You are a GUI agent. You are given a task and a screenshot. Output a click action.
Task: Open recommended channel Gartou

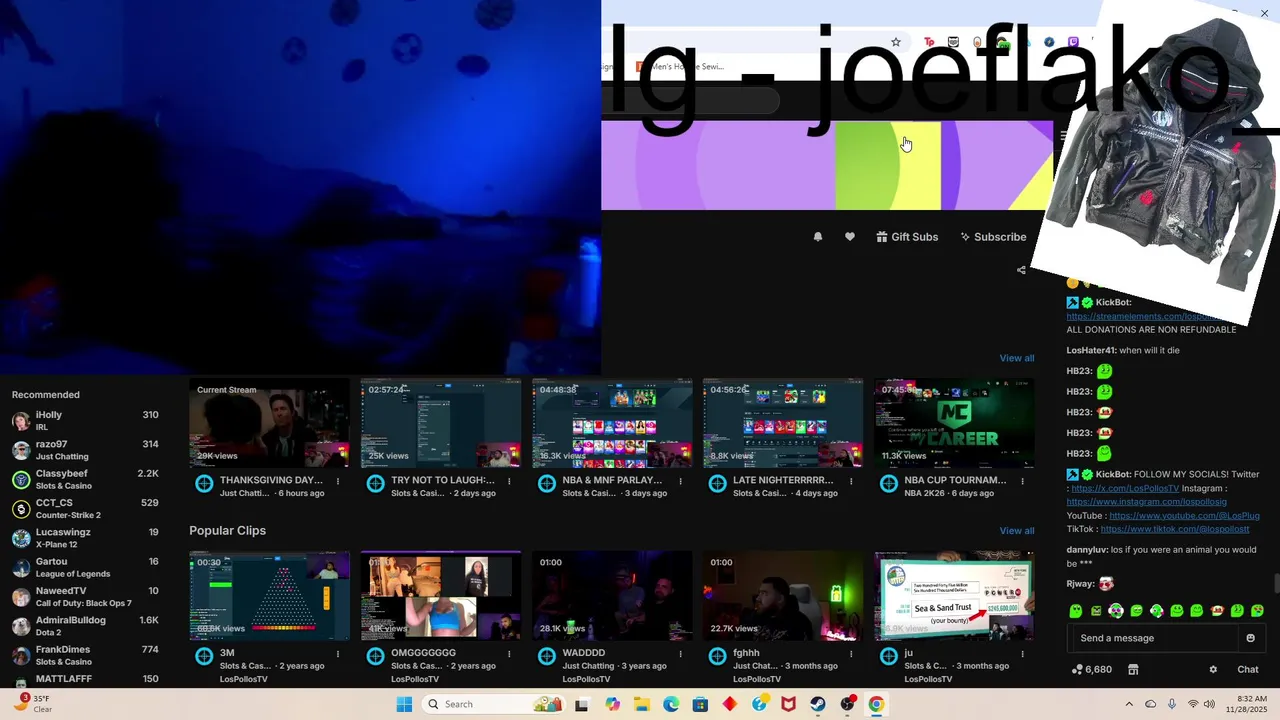coord(85,567)
